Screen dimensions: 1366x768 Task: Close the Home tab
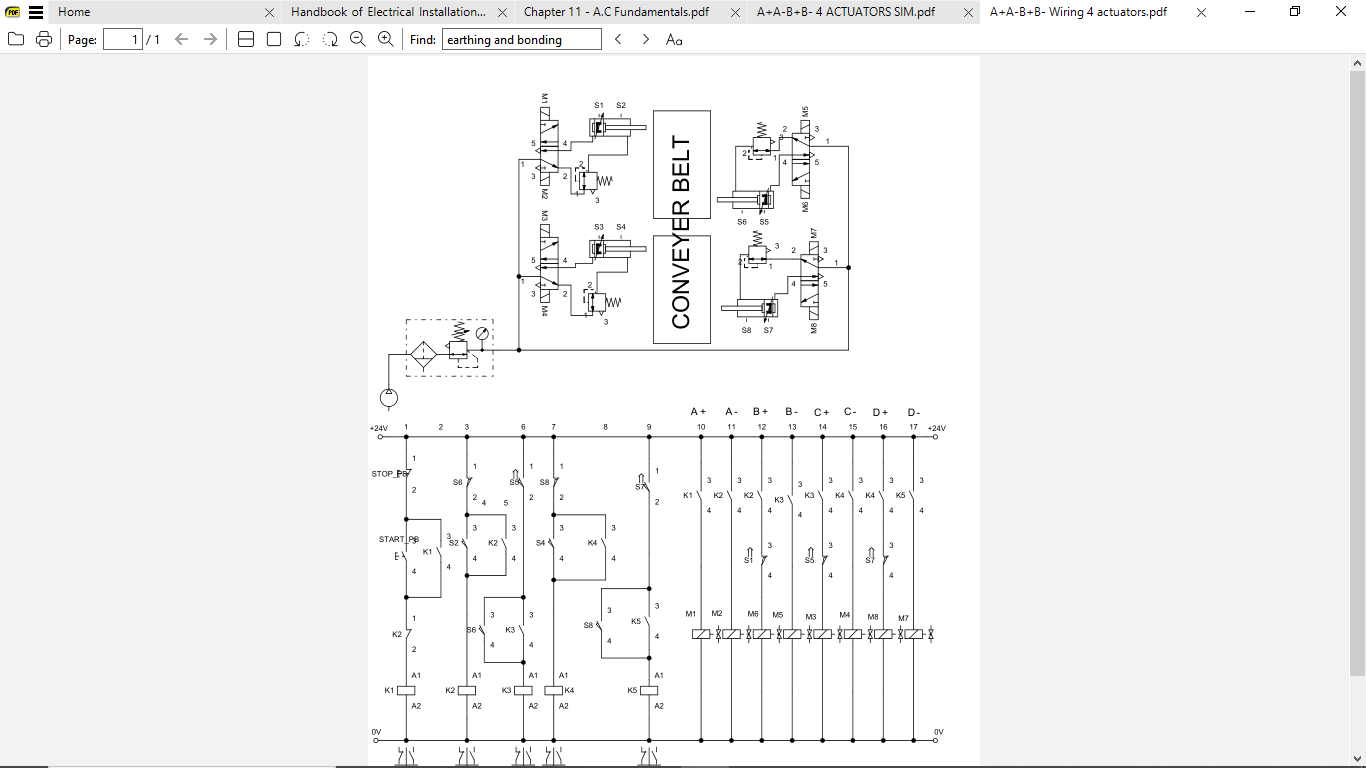pos(269,13)
